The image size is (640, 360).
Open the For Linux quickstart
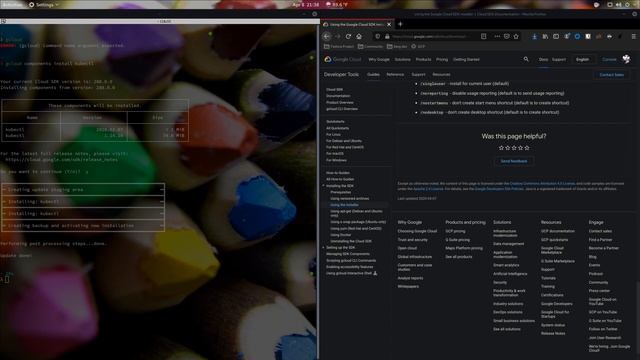(333, 134)
